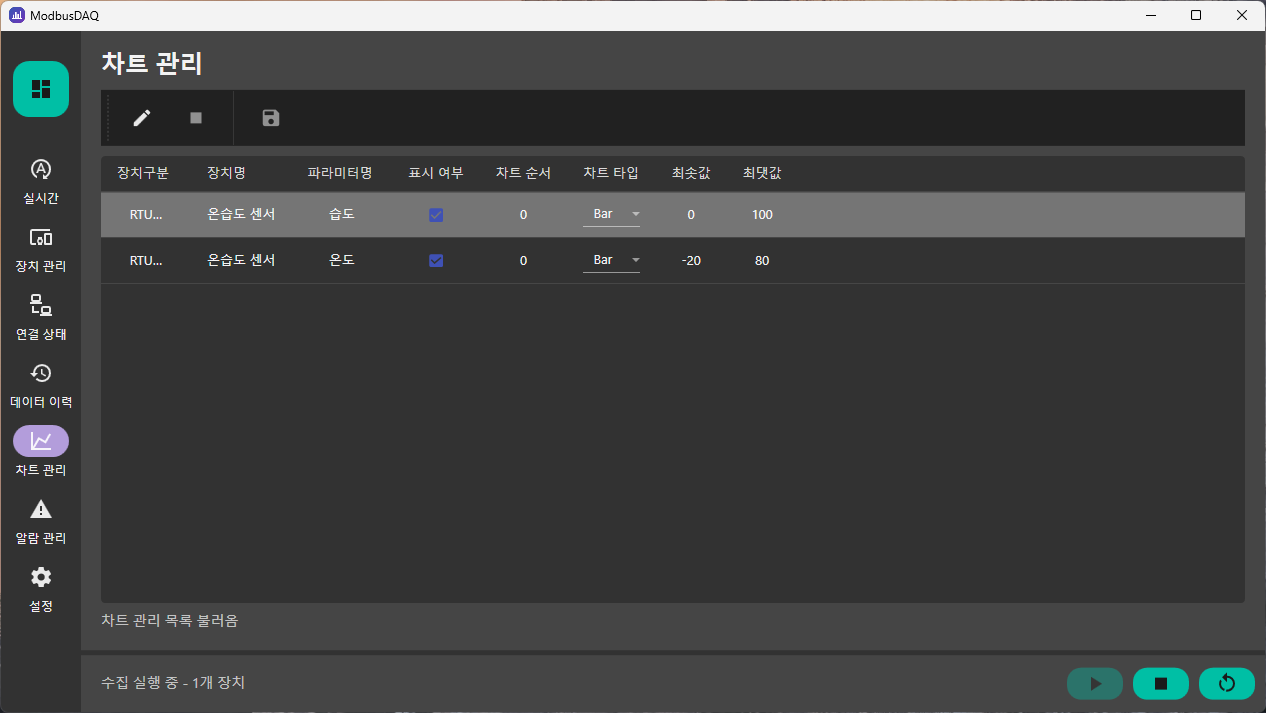1266x713 pixels.
Task: Open the 설정 settings page
Action: tap(41, 589)
